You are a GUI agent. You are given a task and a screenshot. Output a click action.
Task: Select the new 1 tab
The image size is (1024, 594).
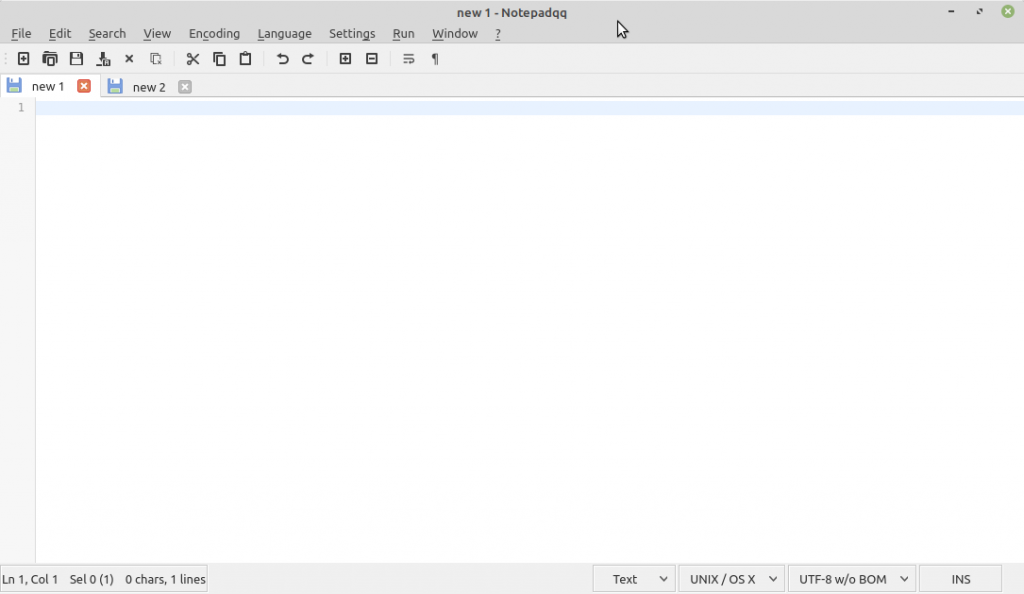coord(48,86)
